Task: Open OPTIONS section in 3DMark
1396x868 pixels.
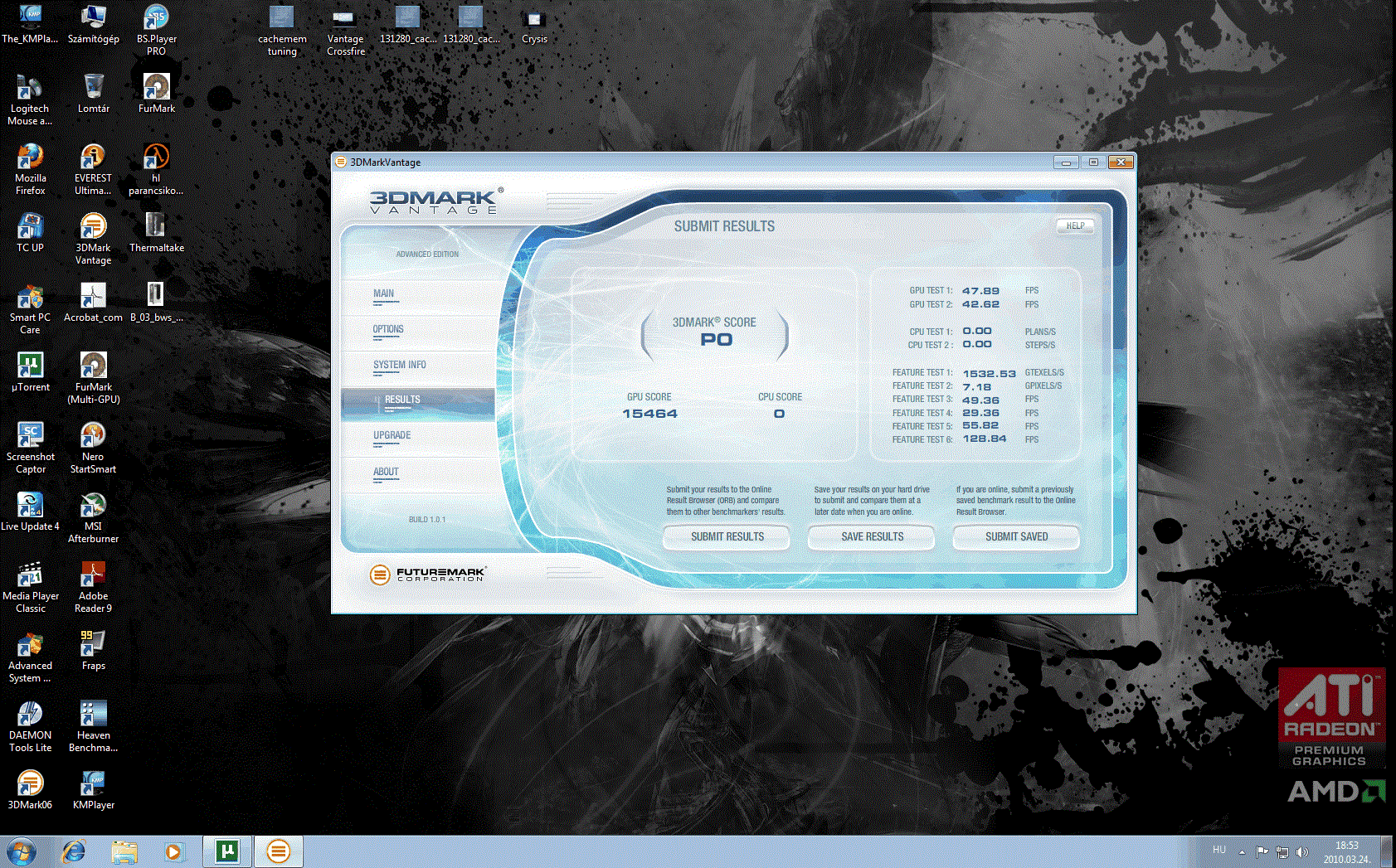Action: point(388,329)
